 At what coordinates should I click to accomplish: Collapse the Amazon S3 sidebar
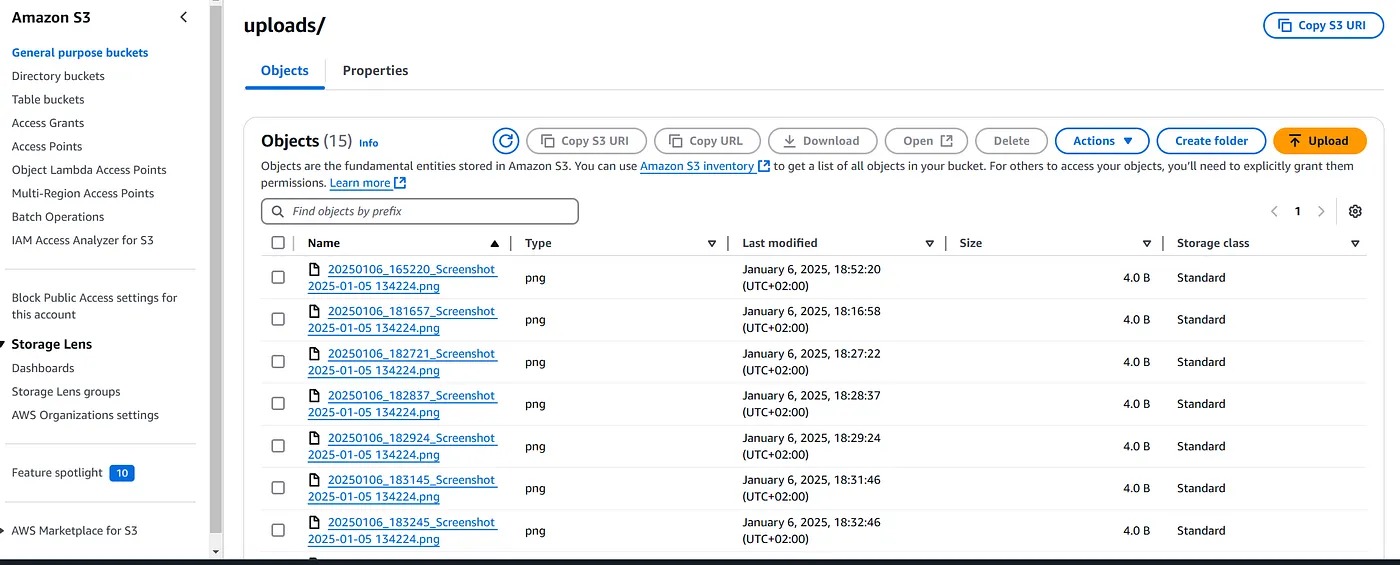(x=183, y=17)
